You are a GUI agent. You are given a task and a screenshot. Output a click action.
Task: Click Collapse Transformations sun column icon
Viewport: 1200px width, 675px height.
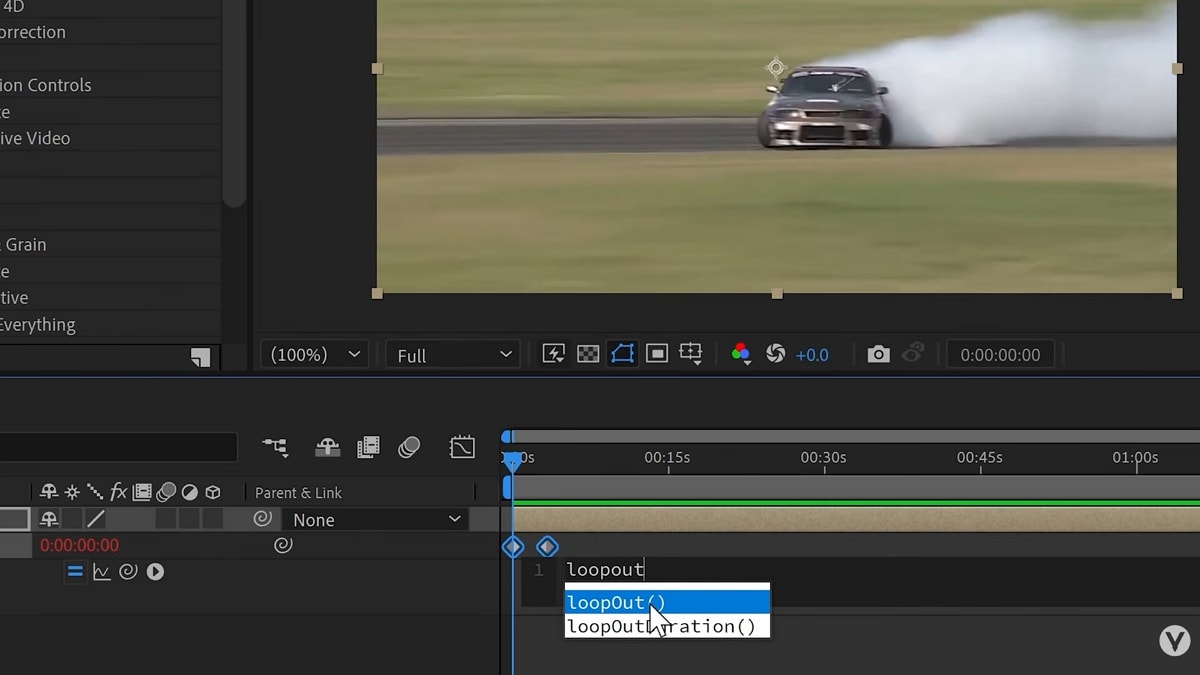point(72,492)
